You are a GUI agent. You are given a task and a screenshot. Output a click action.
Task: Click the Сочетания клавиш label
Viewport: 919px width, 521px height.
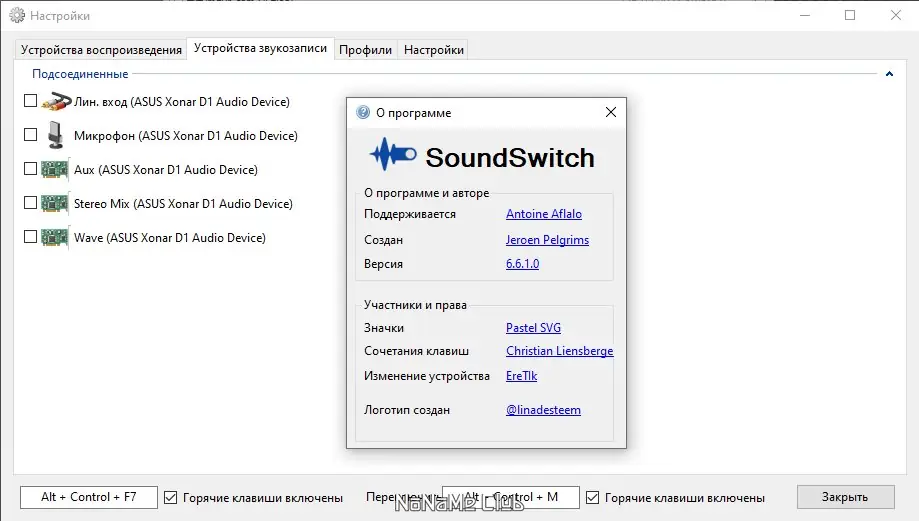click(416, 351)
